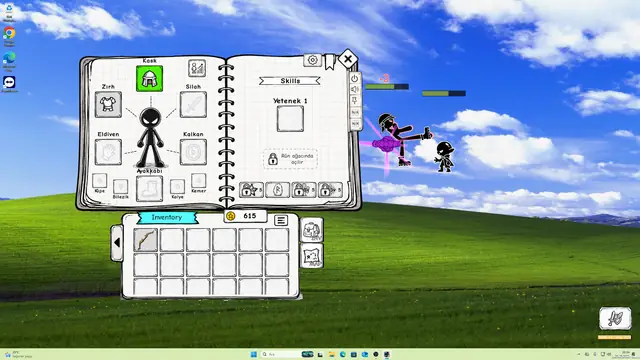
Task: Select the green Kask helmet slot
Action: click(x=149, y=78)
